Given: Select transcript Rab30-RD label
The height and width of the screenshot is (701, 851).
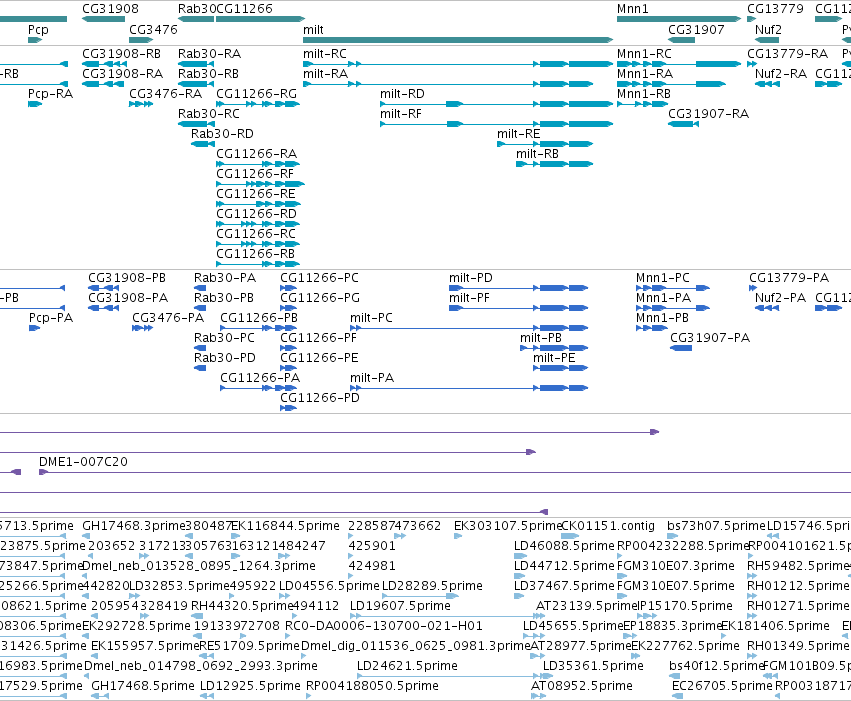Looking at the screenshot, I should pos(222,134).
